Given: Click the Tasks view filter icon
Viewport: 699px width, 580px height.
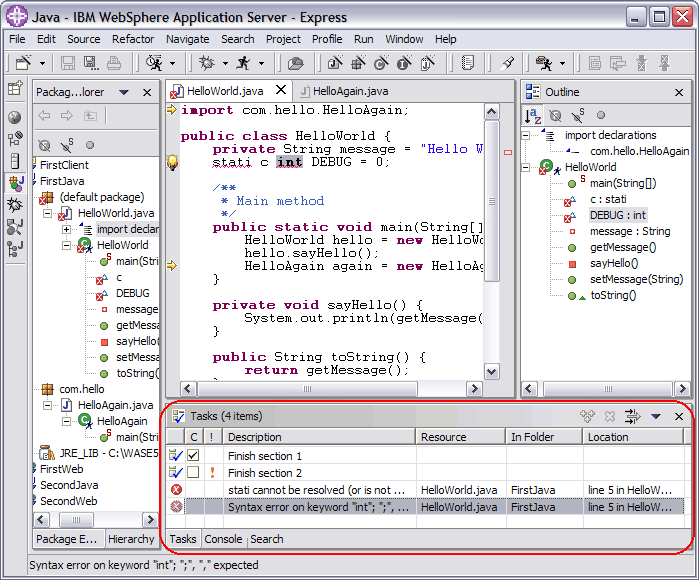Looking at the screenshot, I should tap(632, 416).
